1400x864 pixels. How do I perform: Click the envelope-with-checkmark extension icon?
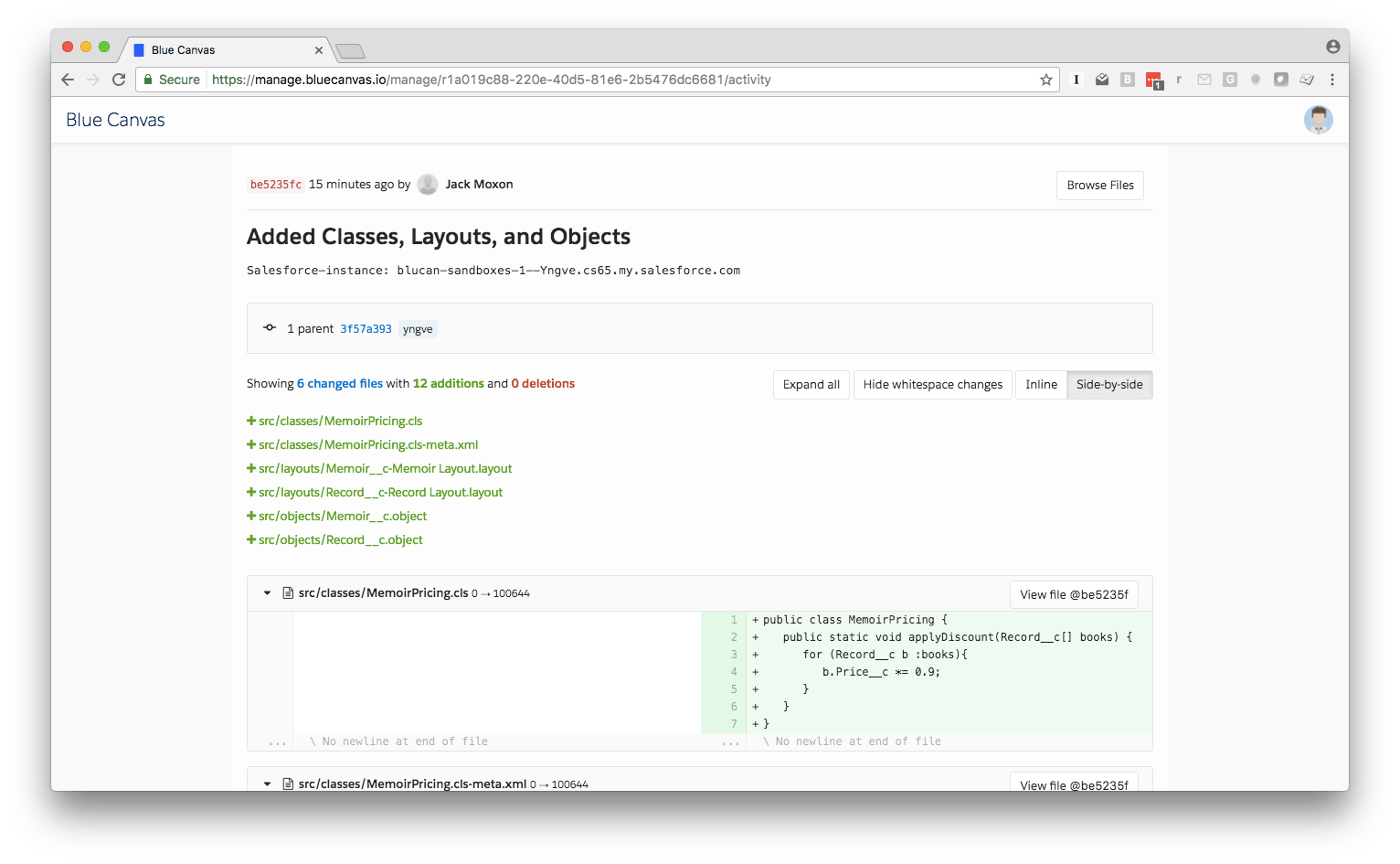tap(1102, 80)
